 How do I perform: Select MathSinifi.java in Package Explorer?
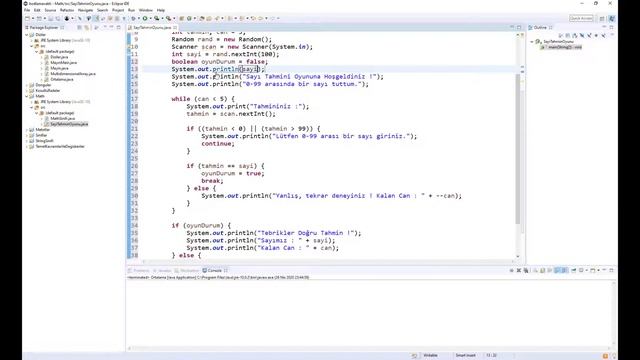tap(62, 118)
